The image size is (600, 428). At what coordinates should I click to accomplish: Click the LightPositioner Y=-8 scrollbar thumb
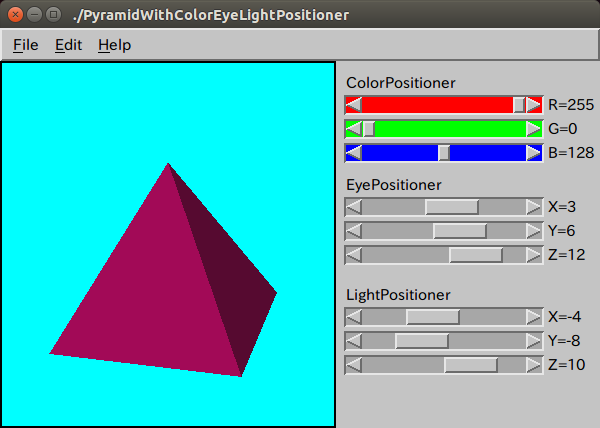coord(422,341)
